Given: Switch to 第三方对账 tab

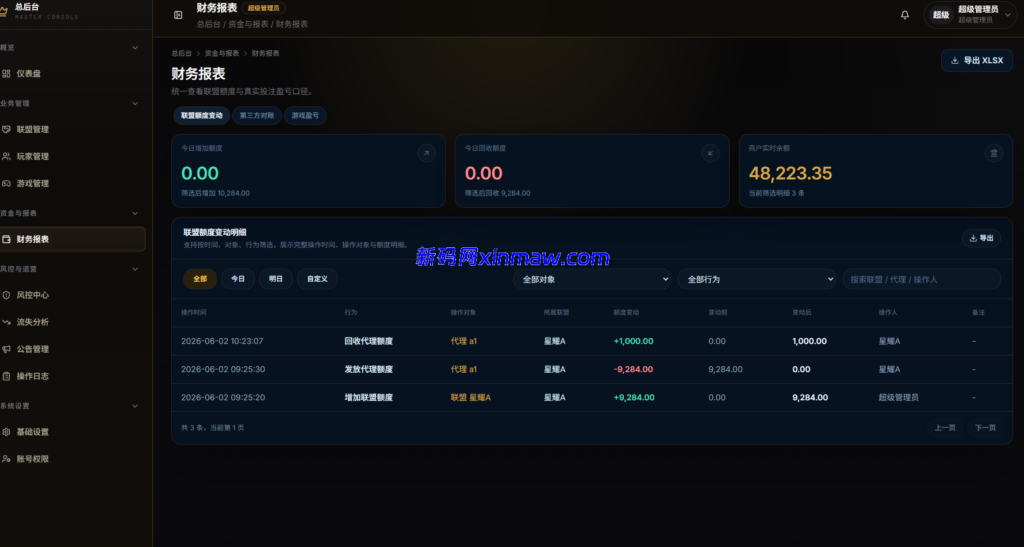Looking at the screenshot, I should (x=257, y=116).
